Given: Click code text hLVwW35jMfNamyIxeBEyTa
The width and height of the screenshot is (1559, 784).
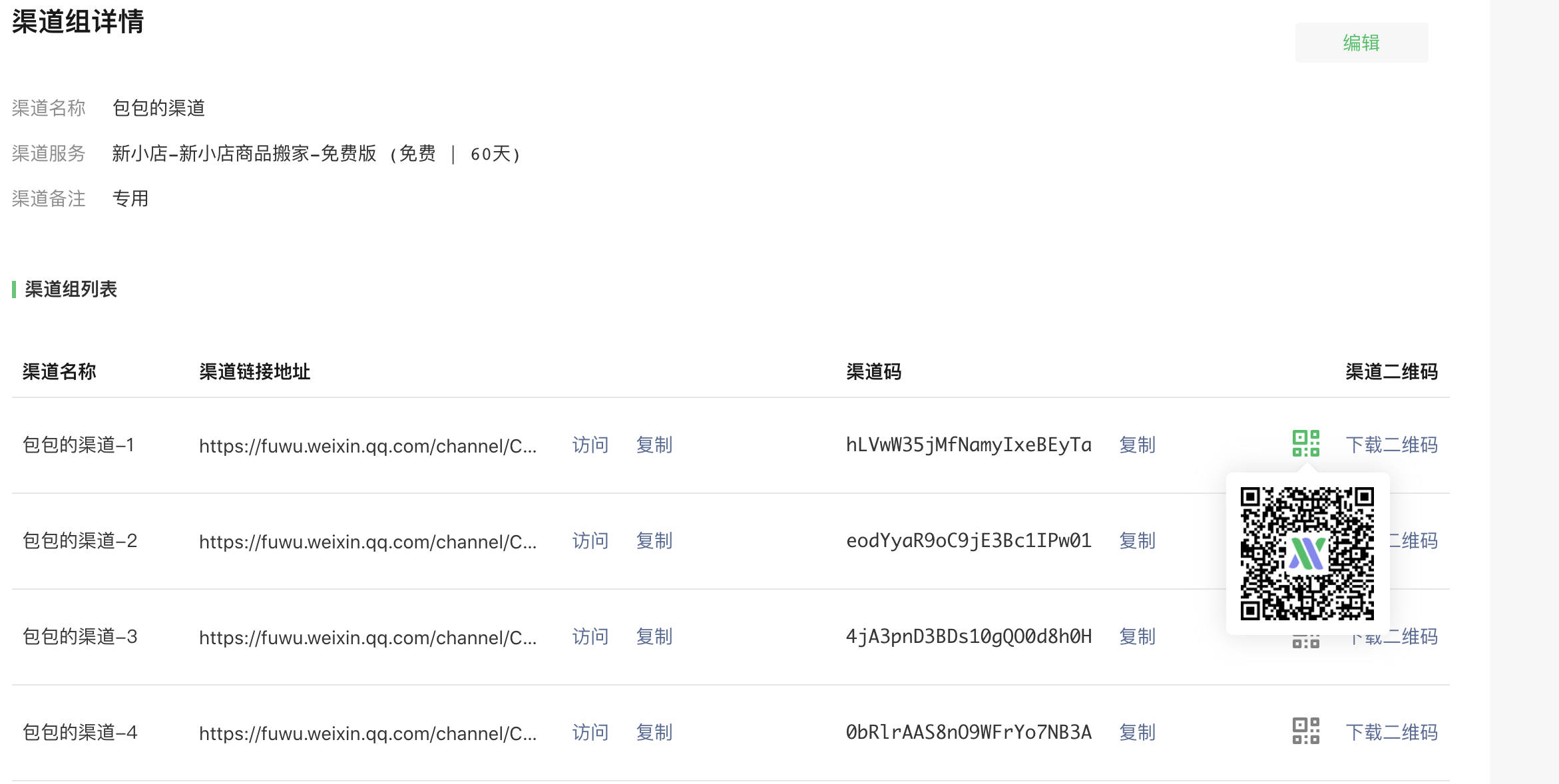Looking at the screenshot, I should tap(969, 445).
